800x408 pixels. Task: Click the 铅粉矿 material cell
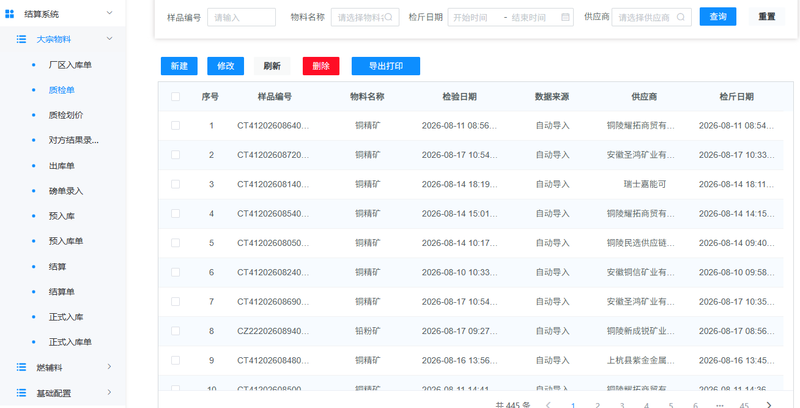click(368, 331)
